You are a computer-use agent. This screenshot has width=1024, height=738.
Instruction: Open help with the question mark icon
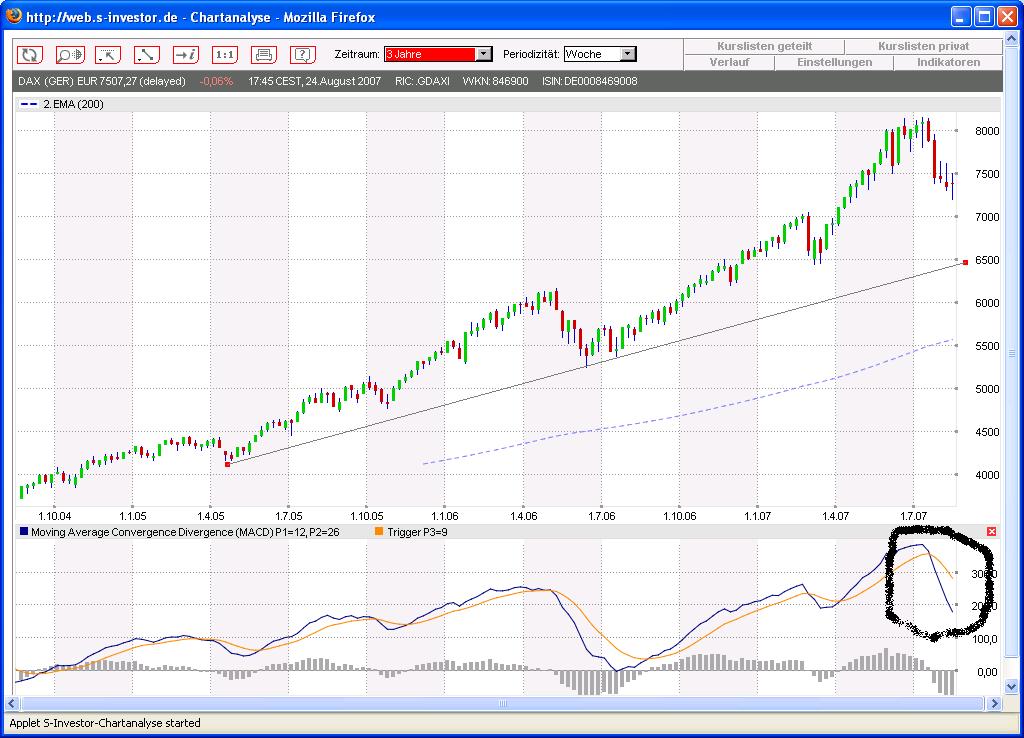coord(303,55)
